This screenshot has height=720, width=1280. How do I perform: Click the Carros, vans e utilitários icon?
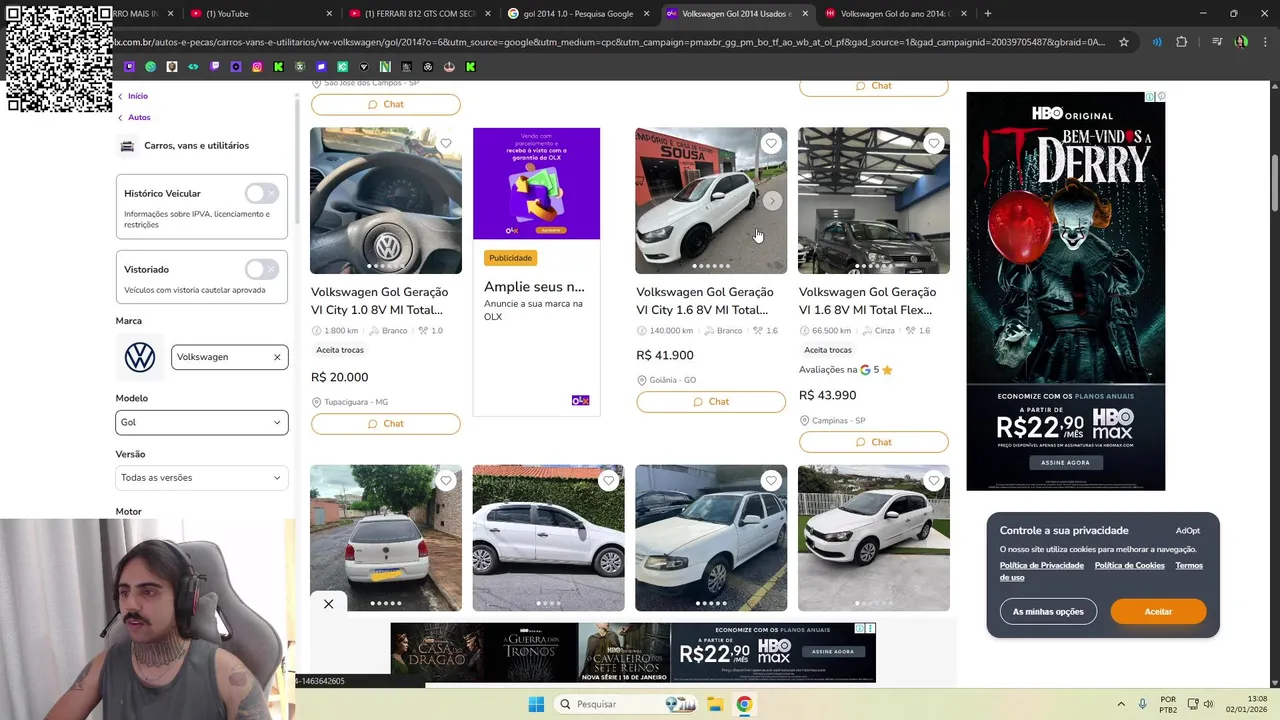(127, 146)
